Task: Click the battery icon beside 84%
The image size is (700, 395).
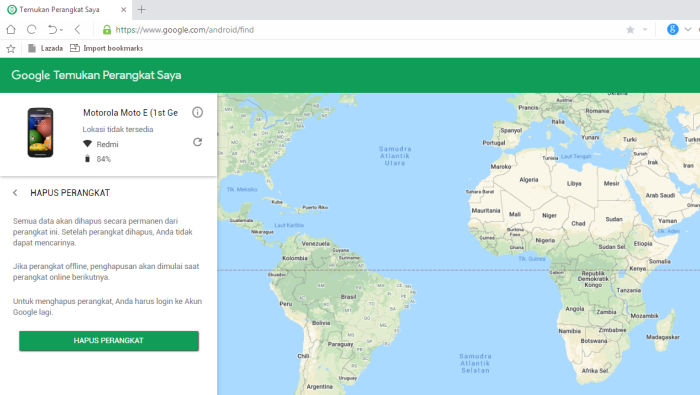Action: coord(88,159)
